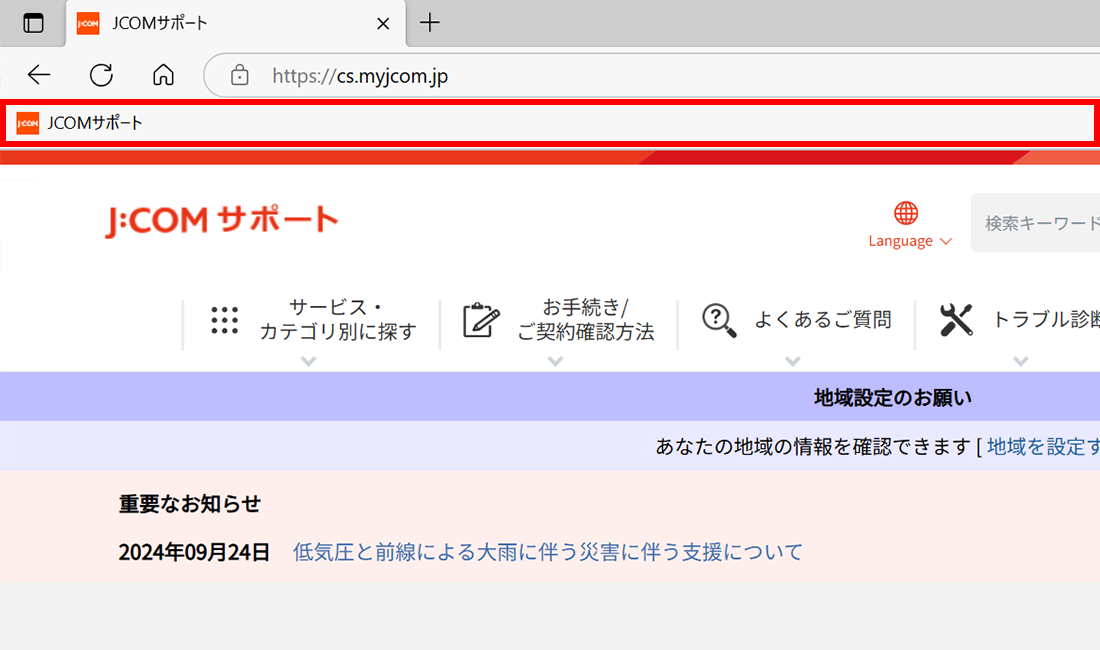Open よくあるご質問 menu

click(x=823, y=320)
